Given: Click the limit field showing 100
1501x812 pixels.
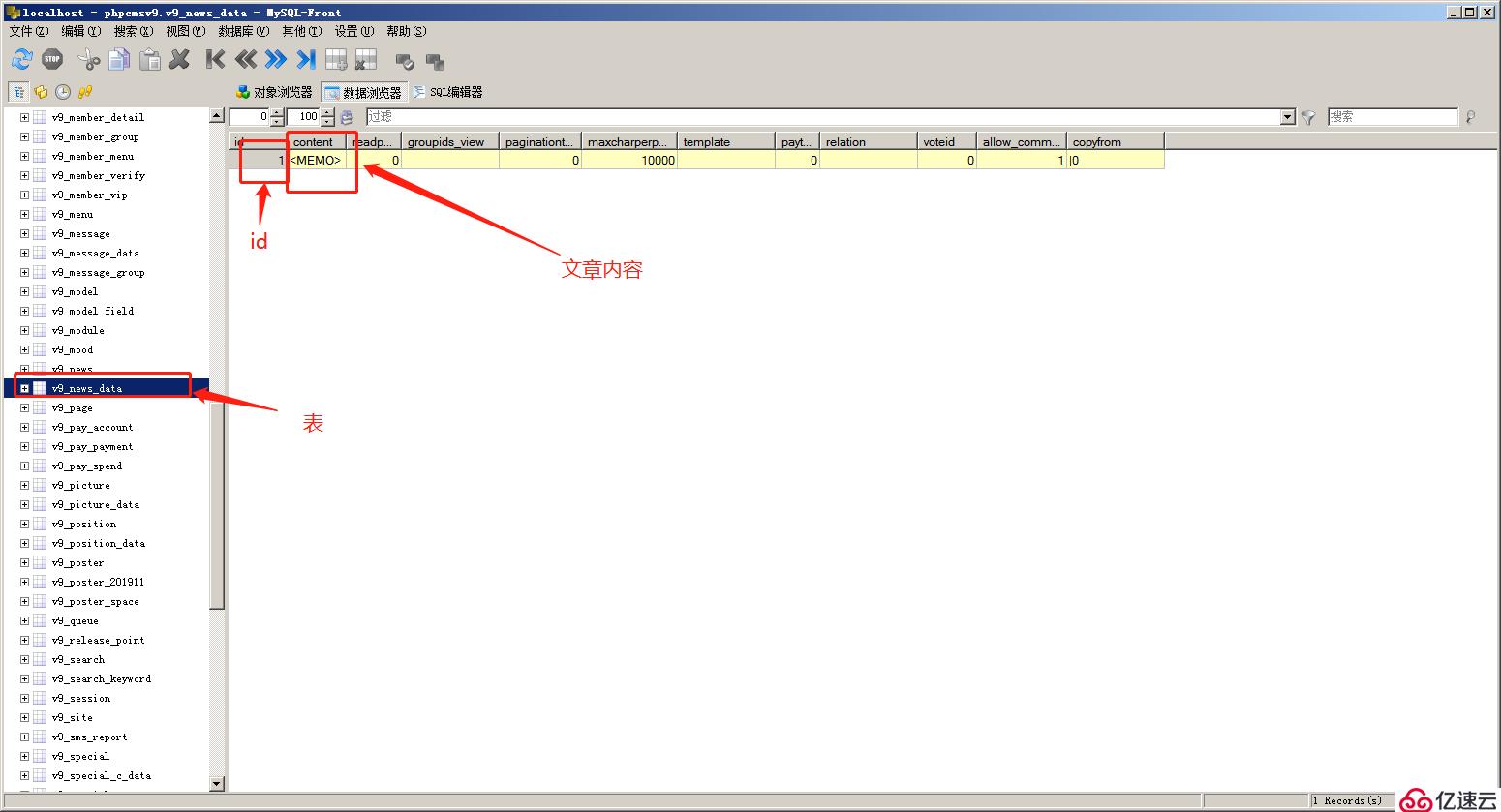Looking at the screenshot, I should (303, 117).
